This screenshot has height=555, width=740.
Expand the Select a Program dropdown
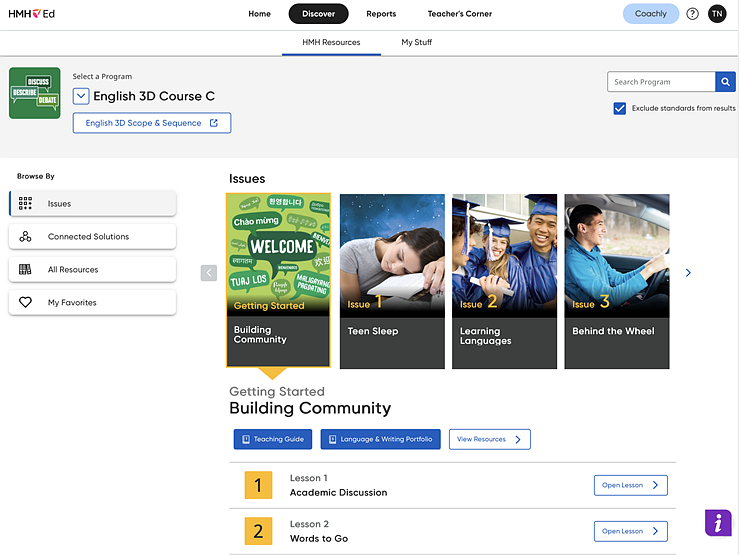coord(81,96)
